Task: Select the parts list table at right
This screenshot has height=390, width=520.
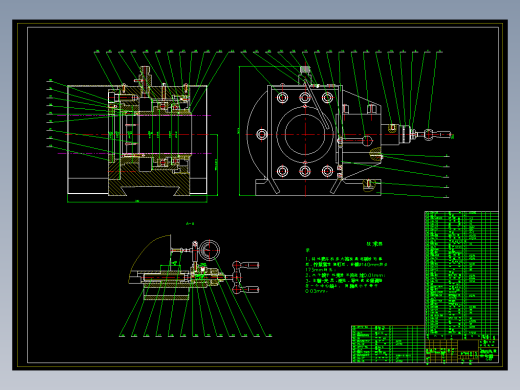Action: click(462, 273)
